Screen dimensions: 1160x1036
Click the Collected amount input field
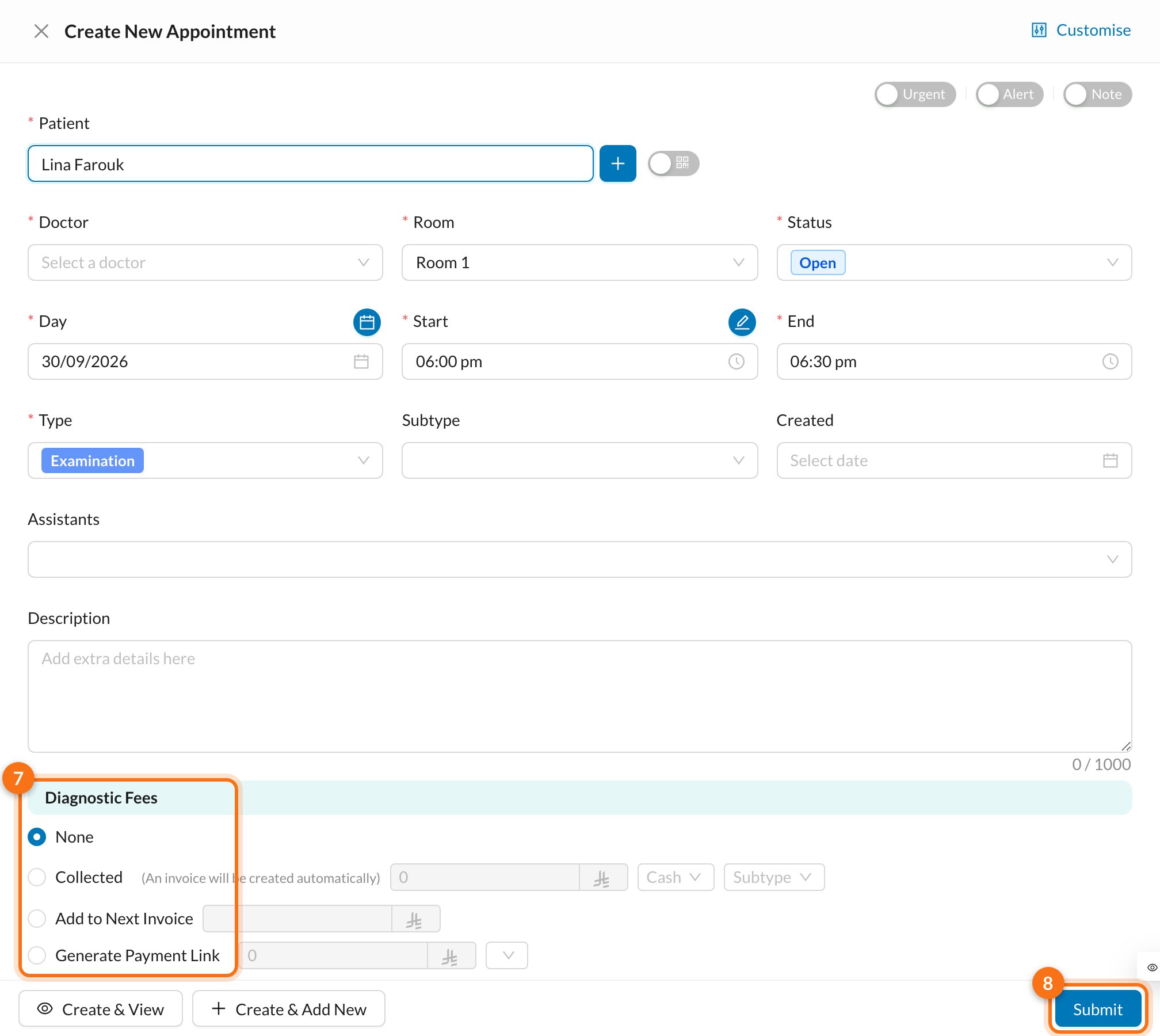click(x=485, y=877)
